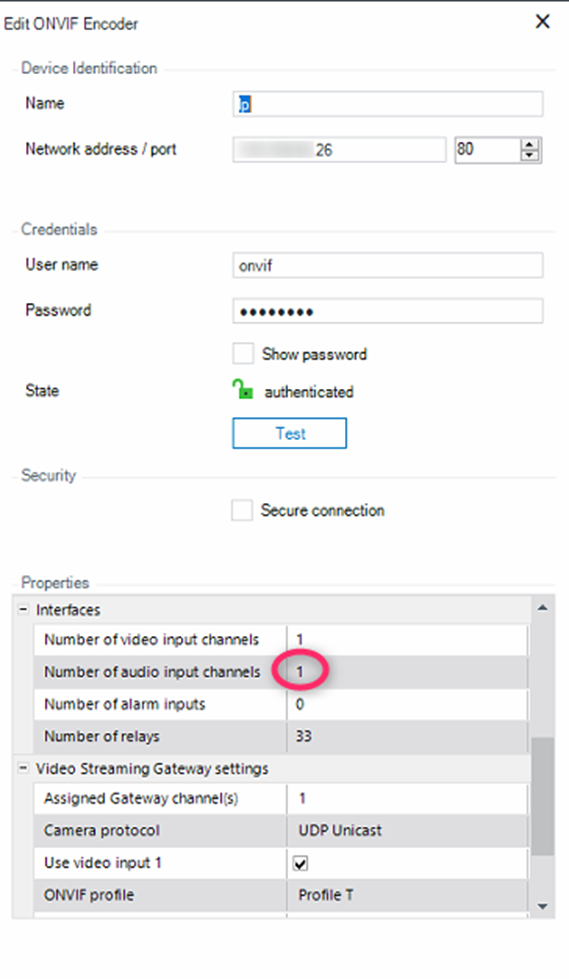
Task: Close the Edit ONVIF Encoder dialog
Action: [542, 22]
